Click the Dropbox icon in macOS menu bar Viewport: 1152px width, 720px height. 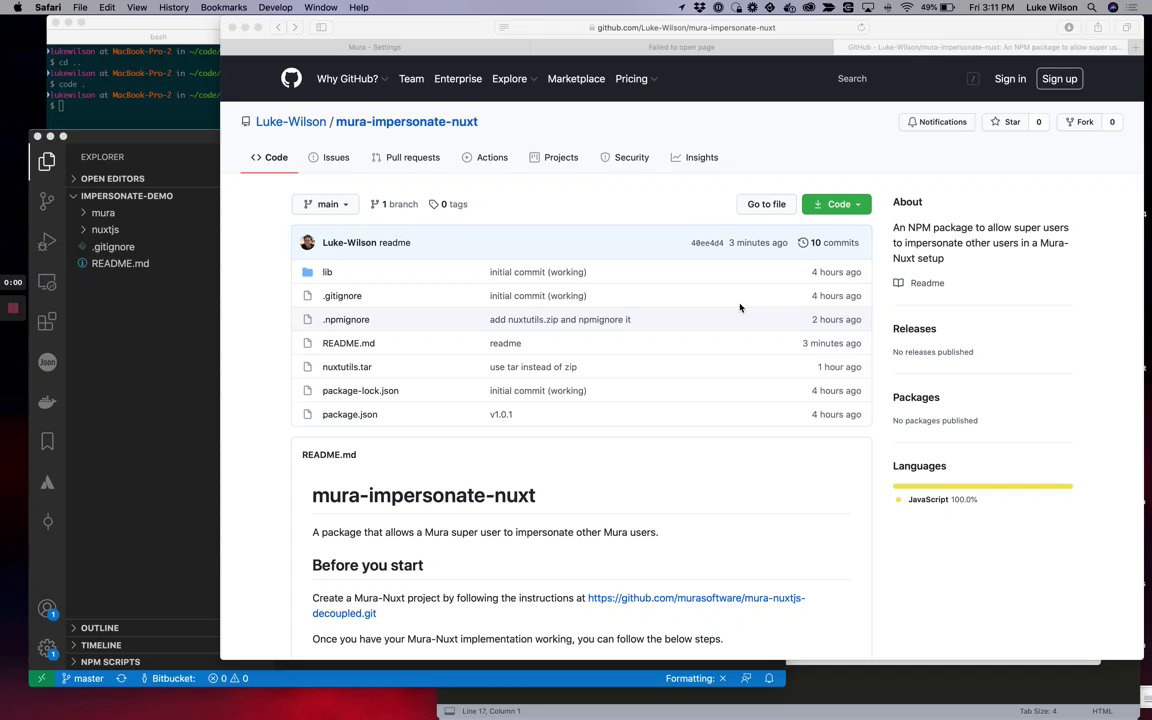tap(699, 7)
